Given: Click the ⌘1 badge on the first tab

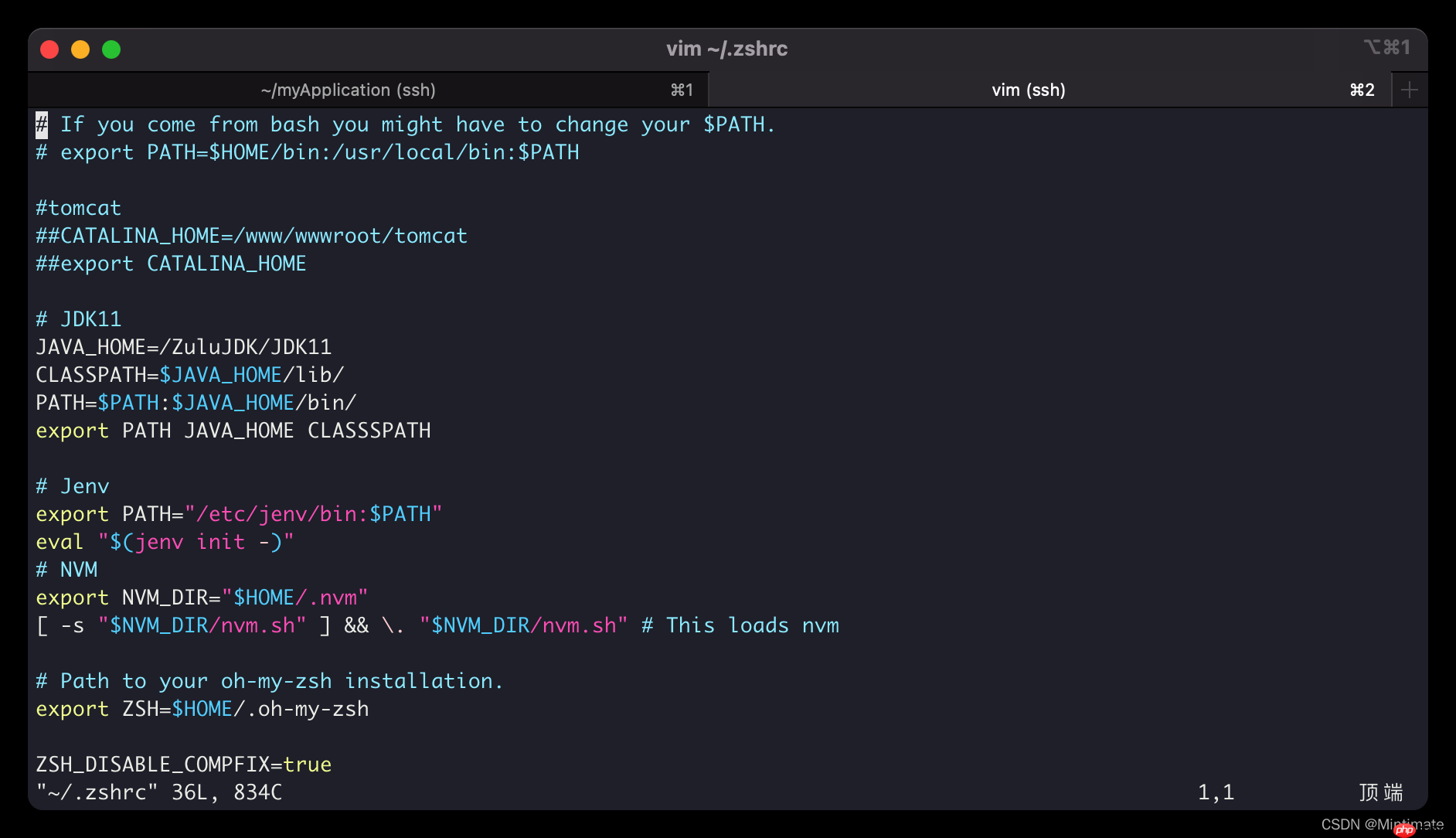Looking at the screenshot, I should click(680, 90).
